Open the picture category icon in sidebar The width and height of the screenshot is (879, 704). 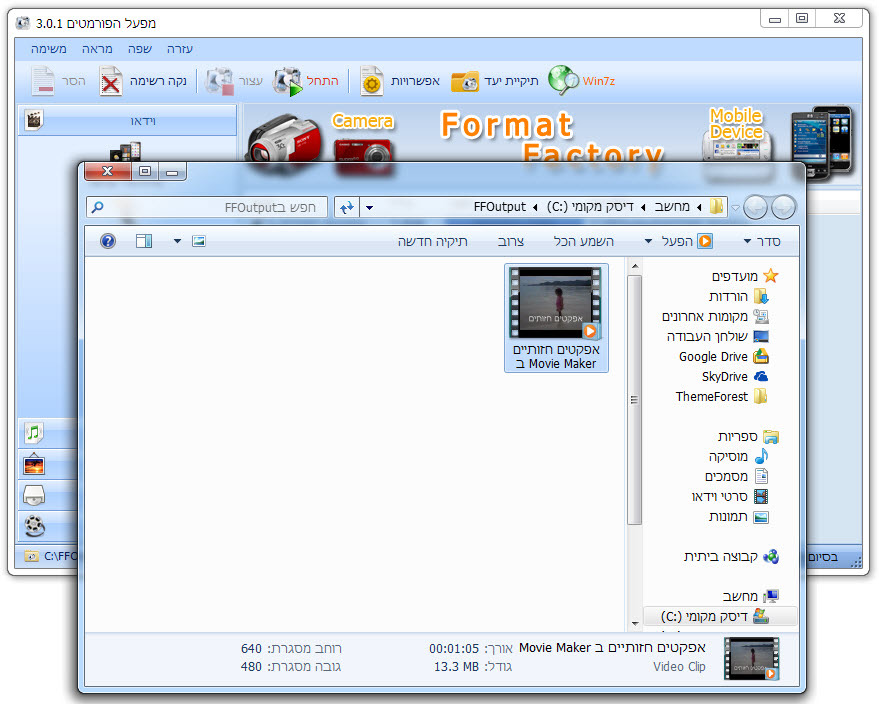(34, 465)
